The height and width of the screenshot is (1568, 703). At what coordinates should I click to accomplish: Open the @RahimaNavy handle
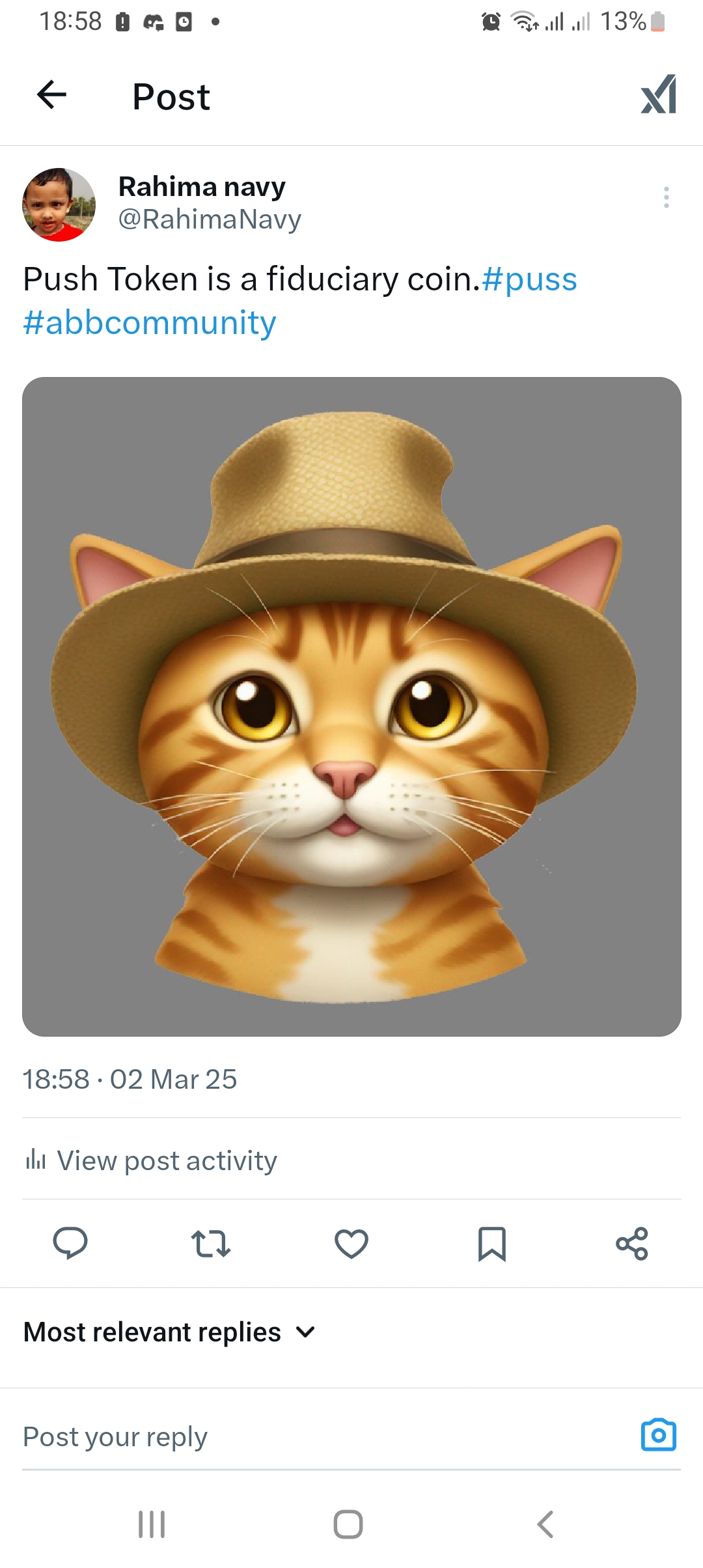point(210,219)
